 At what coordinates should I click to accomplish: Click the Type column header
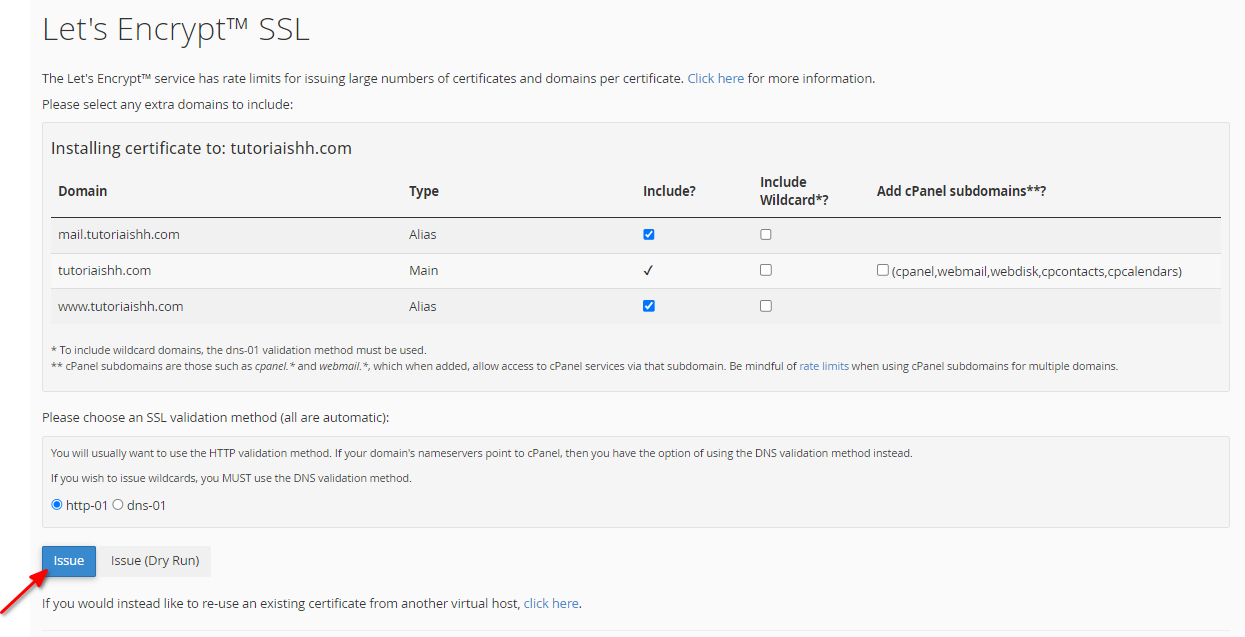coord(424,190)
